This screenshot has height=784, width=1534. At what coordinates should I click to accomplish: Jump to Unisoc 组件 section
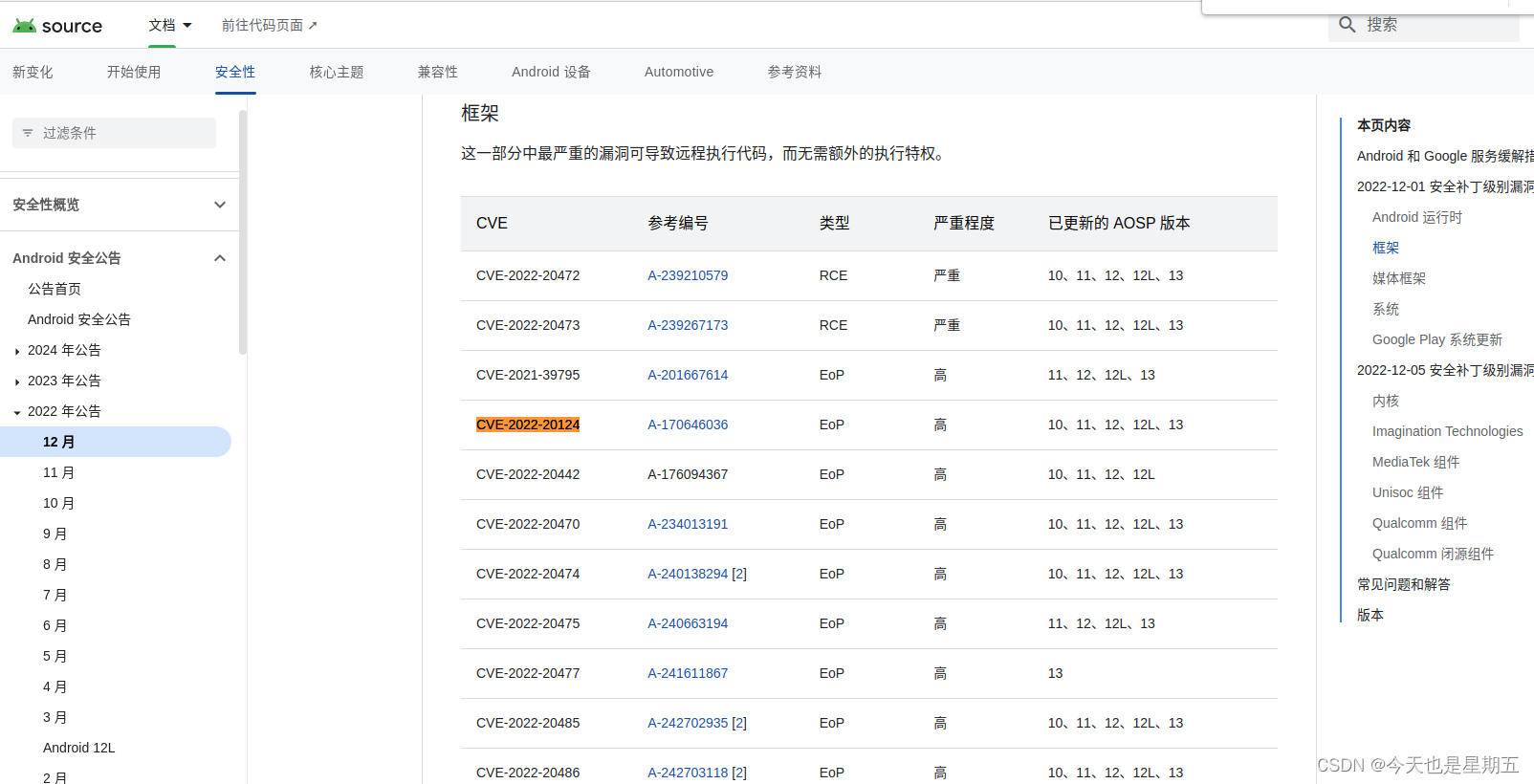click(x=1408, y=492)
